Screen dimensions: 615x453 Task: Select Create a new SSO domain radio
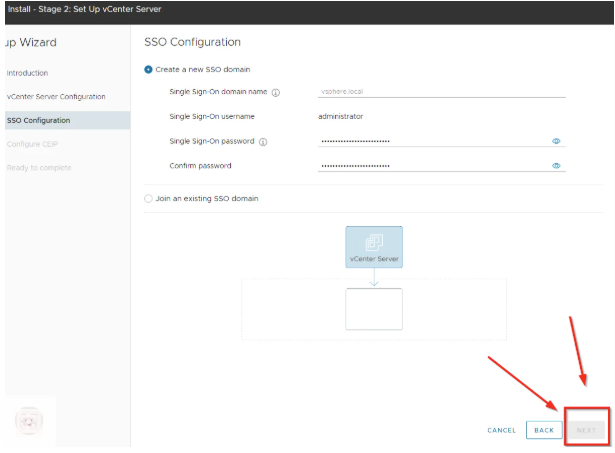[x=148, y=69]
